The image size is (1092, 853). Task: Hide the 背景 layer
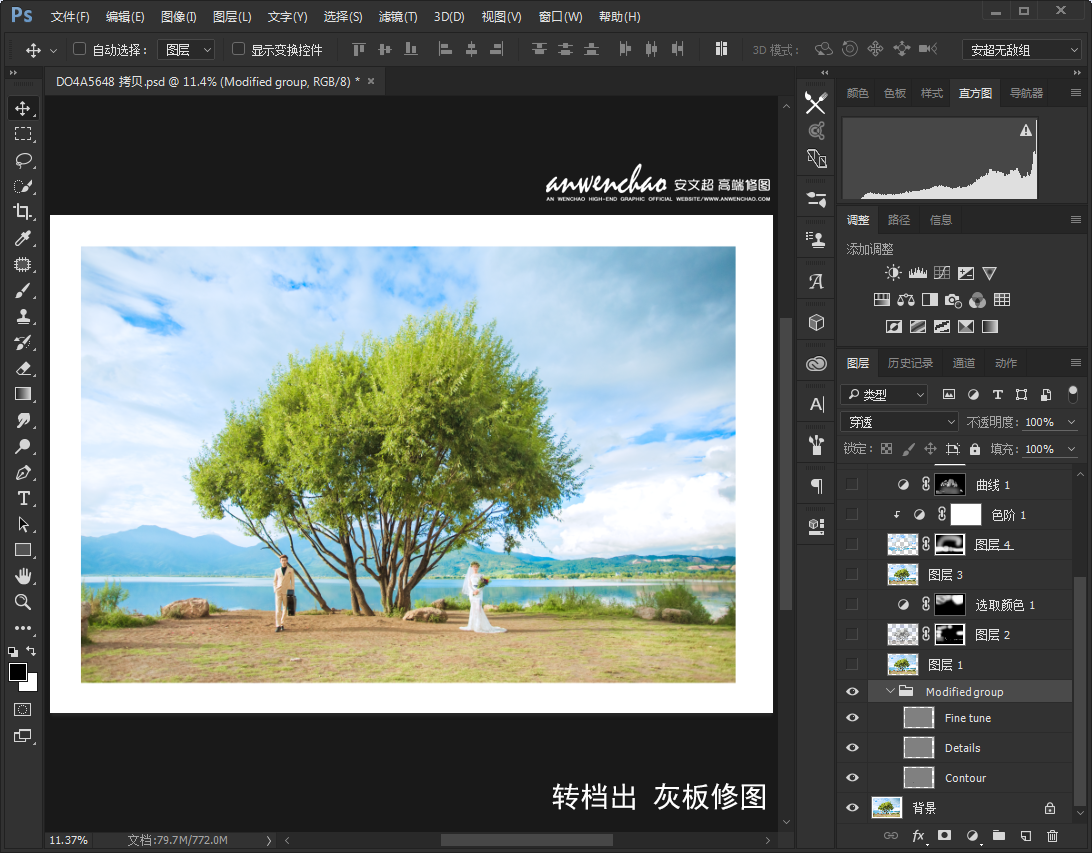tap(852, 808)
